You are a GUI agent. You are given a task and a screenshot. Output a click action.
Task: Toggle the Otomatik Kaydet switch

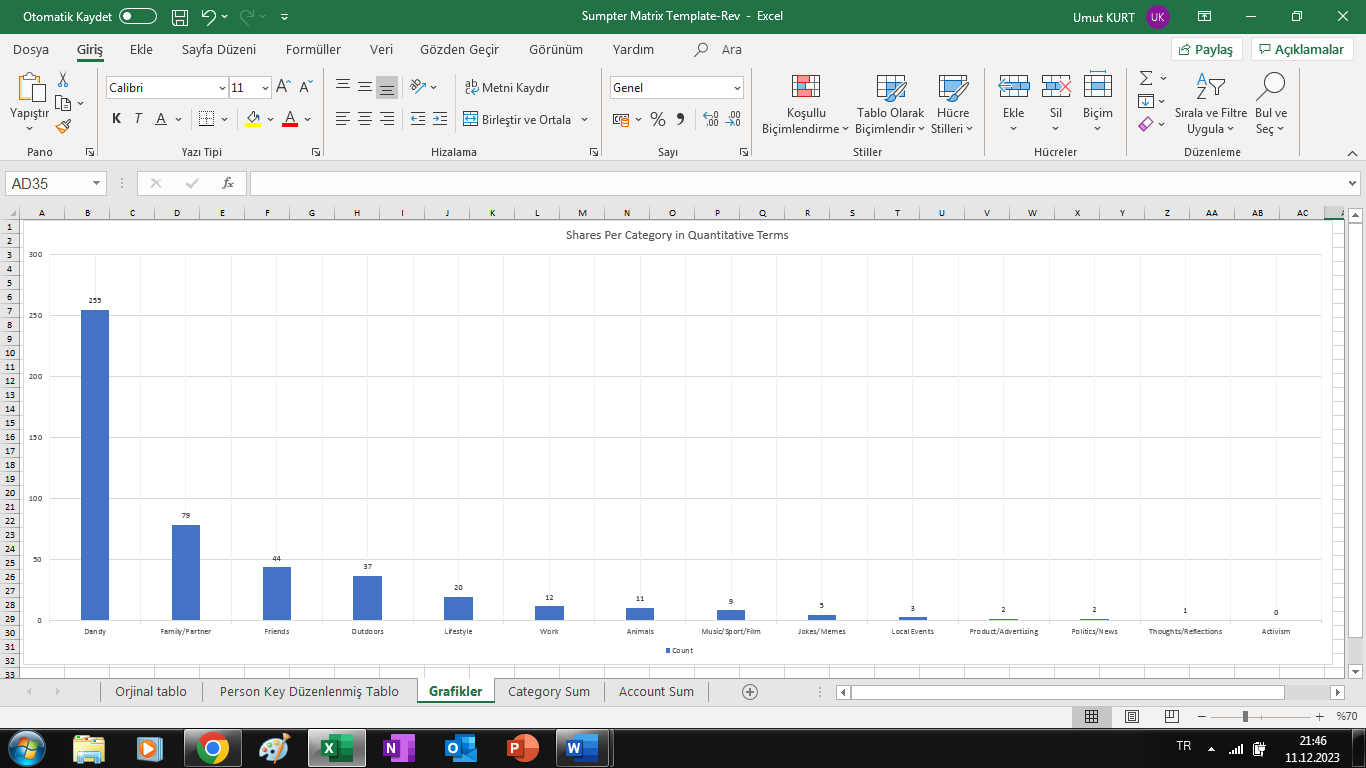pos(137,16)
